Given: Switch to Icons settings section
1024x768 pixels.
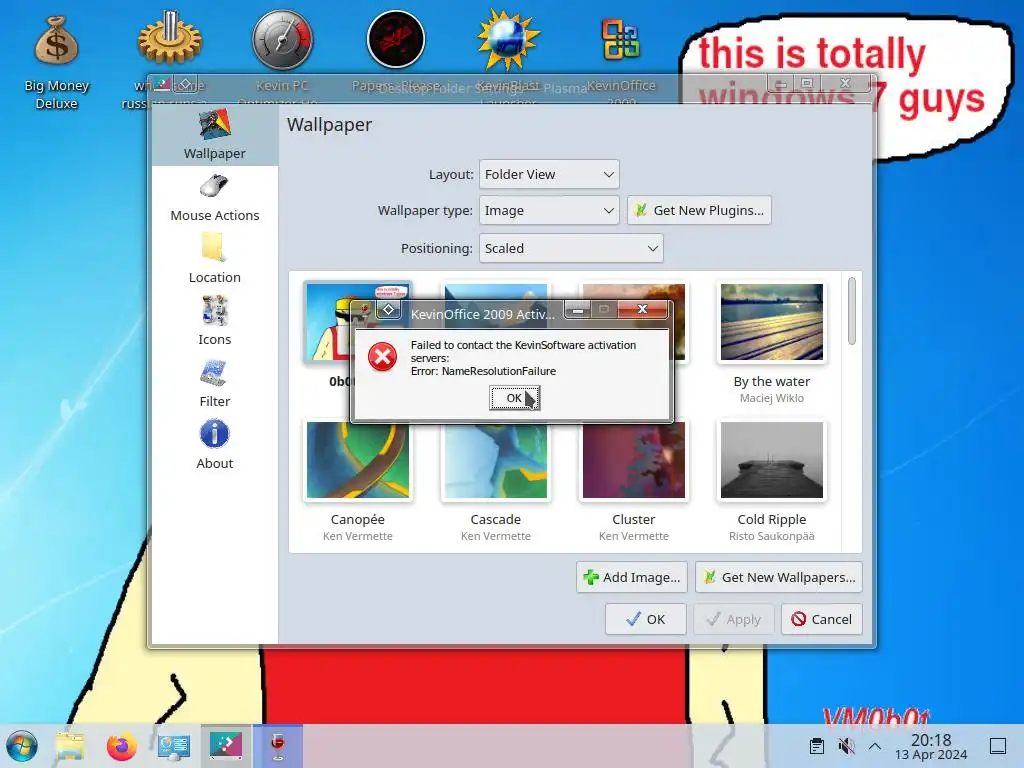Looking at the screenshot, I should 215,321.
